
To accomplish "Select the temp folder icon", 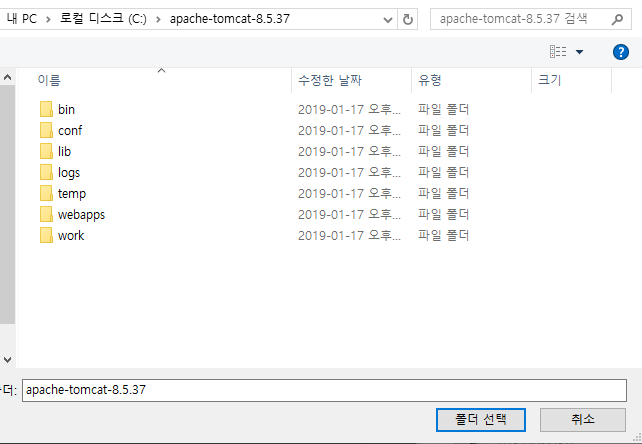I will coord(46,193).
